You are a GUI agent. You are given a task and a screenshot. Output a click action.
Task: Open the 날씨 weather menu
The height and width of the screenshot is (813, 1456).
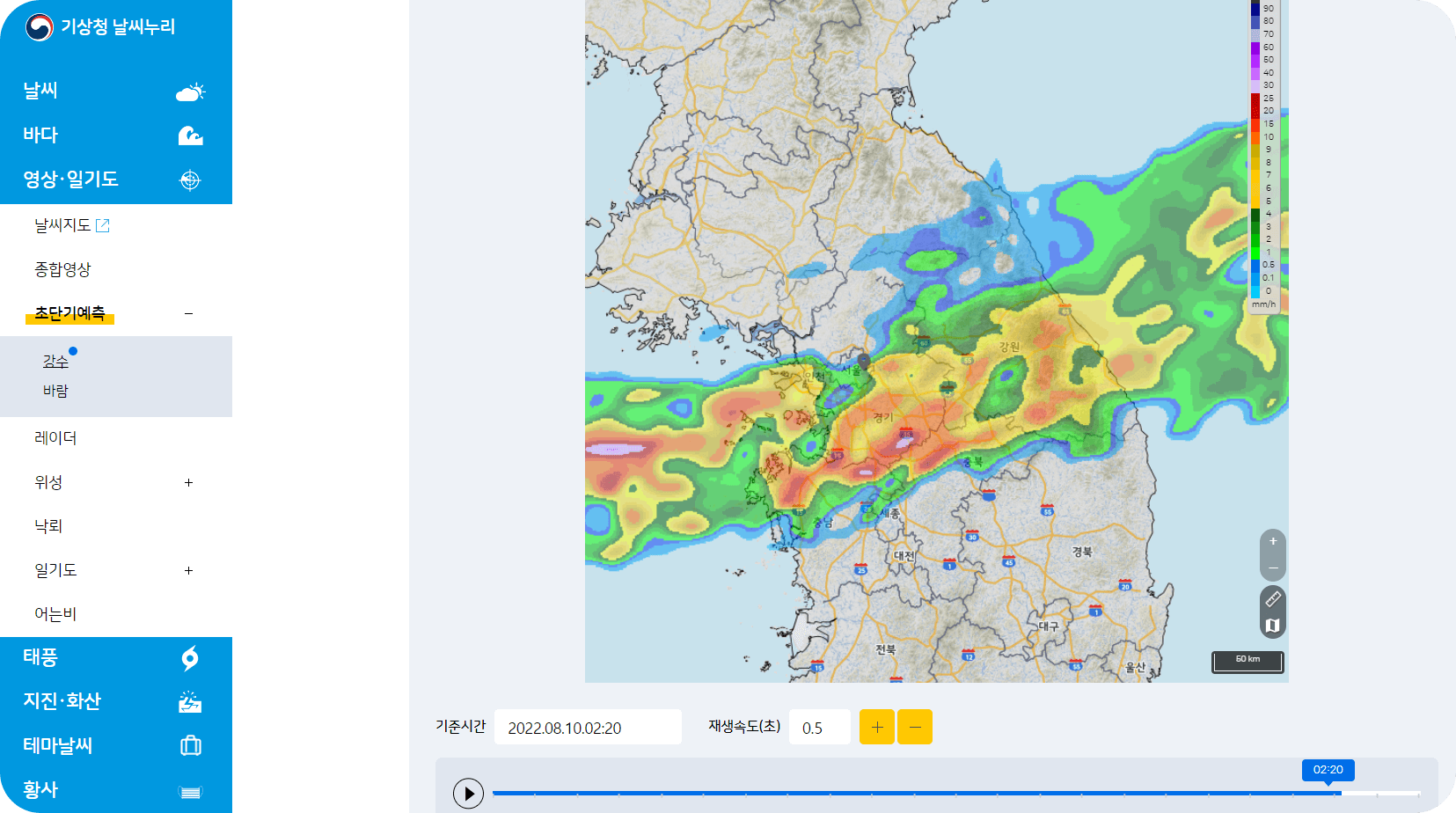click(x=40, y=91)
